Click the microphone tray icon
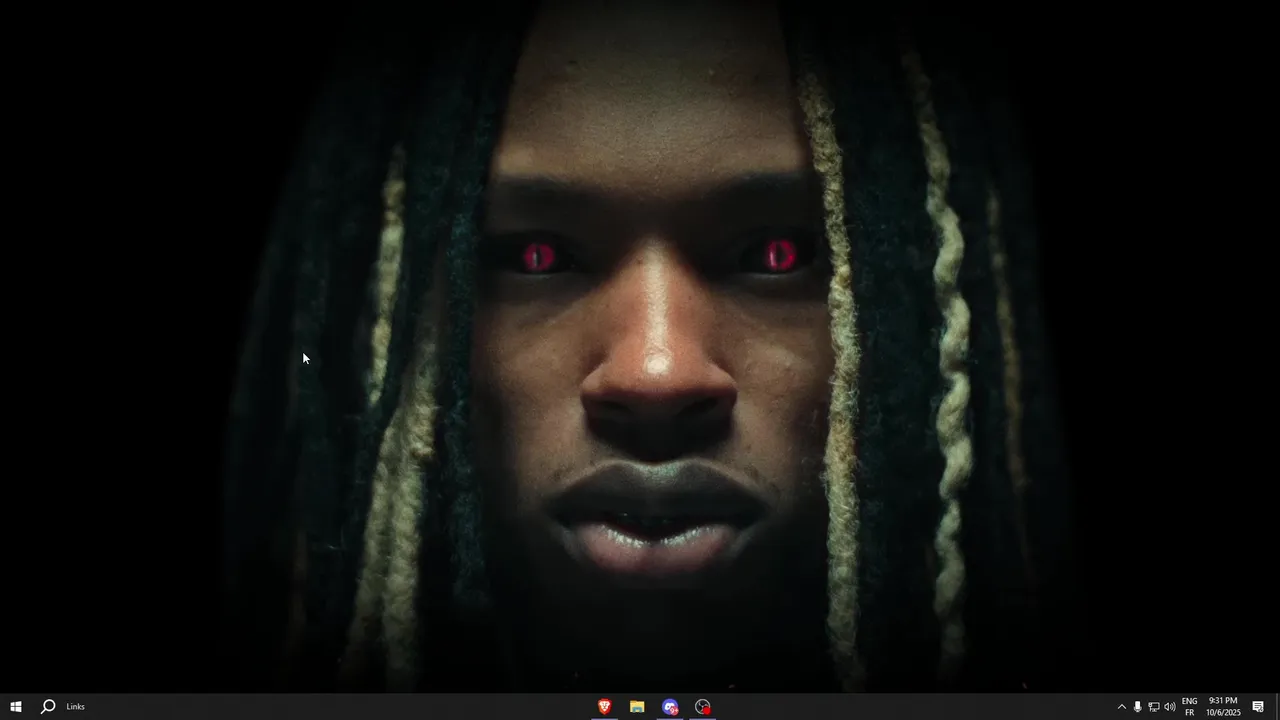Image resolution: width=1280 pixels, height=720 pixels. [x=1137, y=707]
